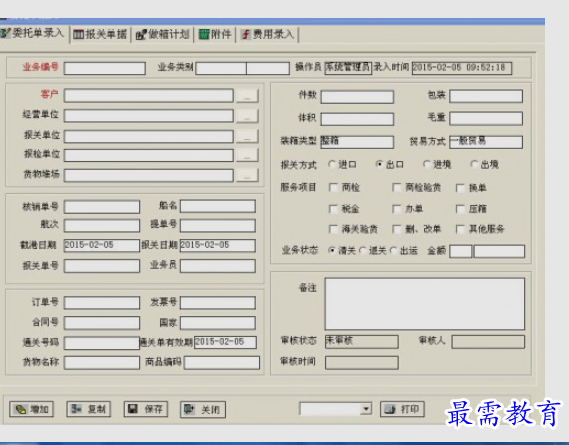Viewport: 569px width, 445px height.
Task: Select the 退关 status radio button
Action: [x=363, y=250]
